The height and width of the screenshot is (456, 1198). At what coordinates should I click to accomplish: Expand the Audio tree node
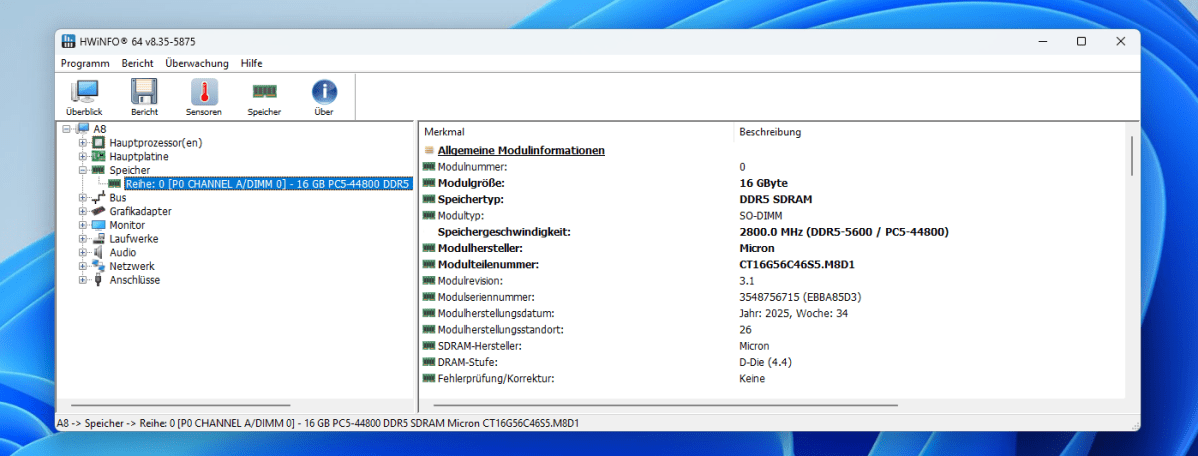(x=83, y=253)
